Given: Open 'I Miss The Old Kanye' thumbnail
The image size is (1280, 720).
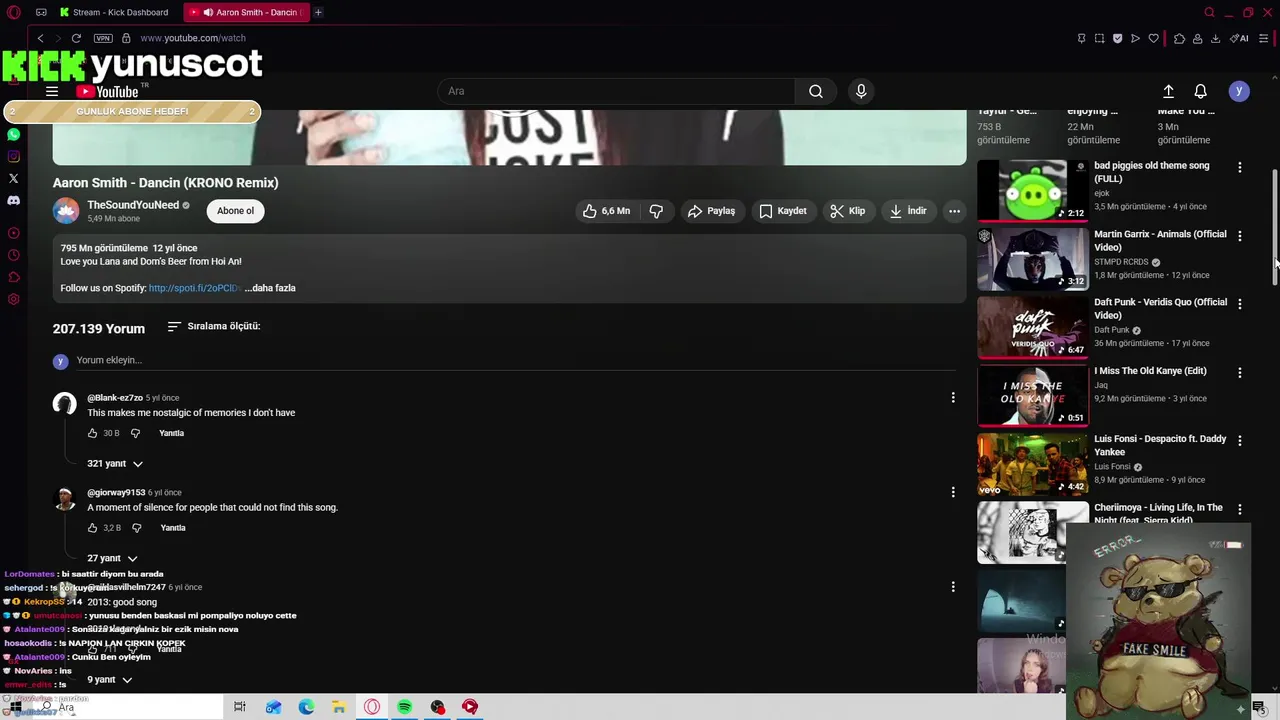Looking at the screenshot, I should coord(1032,396).
